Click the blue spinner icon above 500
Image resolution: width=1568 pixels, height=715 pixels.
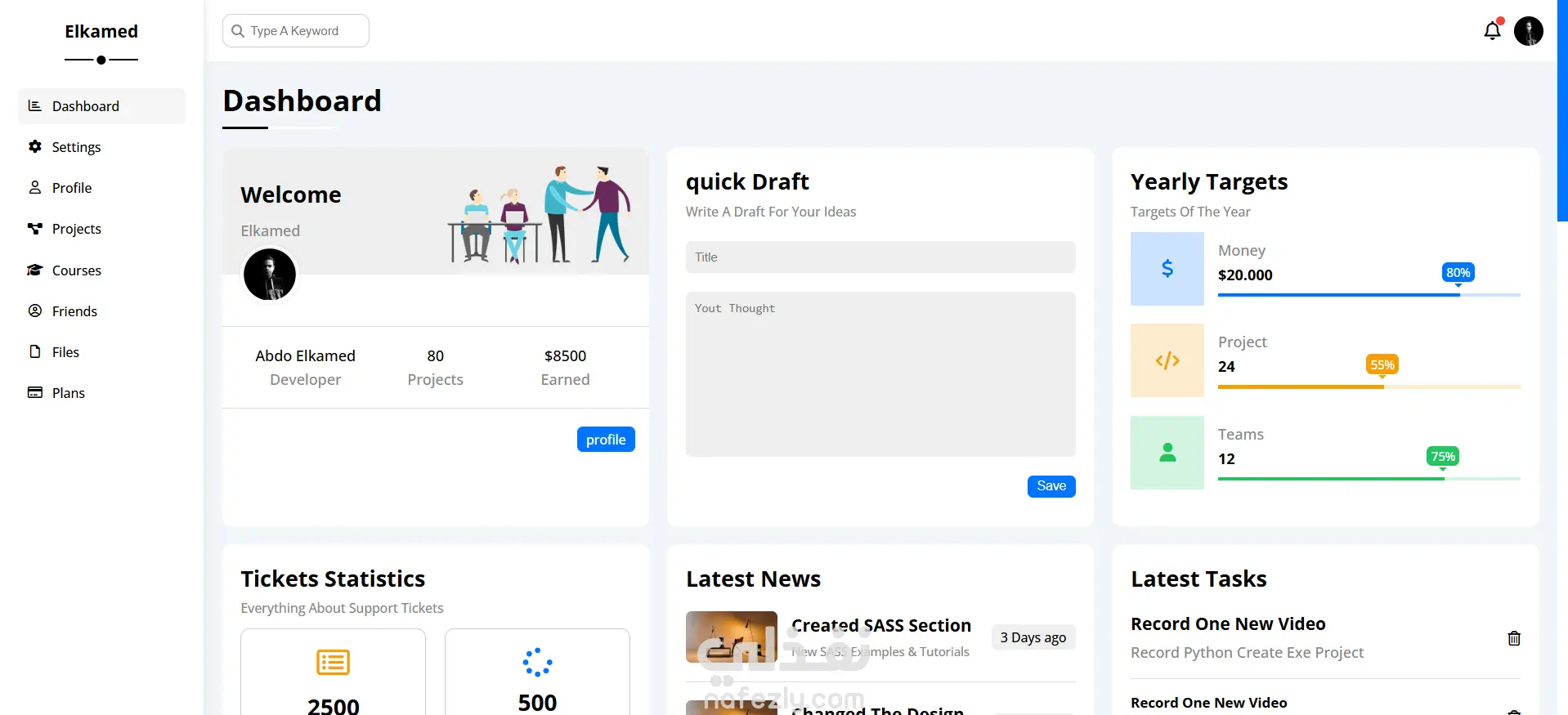[537, 662]
